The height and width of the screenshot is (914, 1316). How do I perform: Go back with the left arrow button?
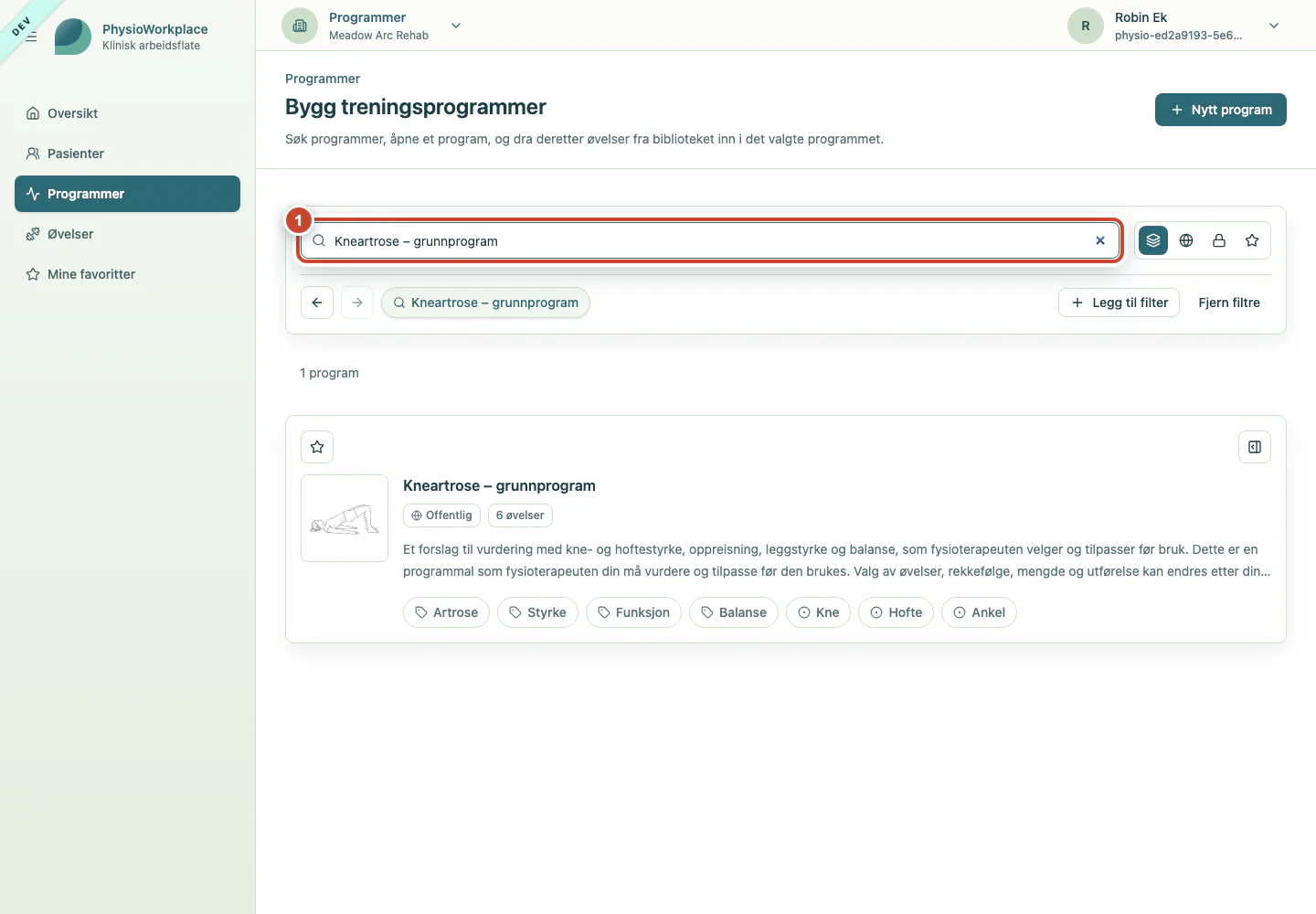317,303
